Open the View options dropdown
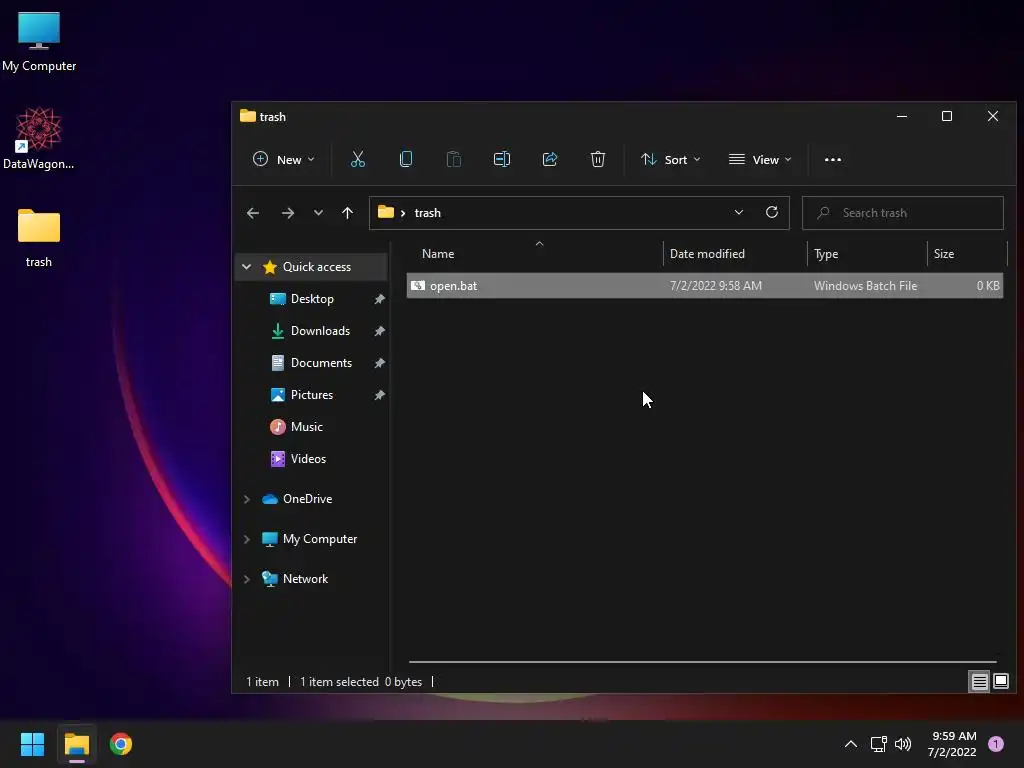The height and width of the screenshot is (768, 1024). coord(760,159)
